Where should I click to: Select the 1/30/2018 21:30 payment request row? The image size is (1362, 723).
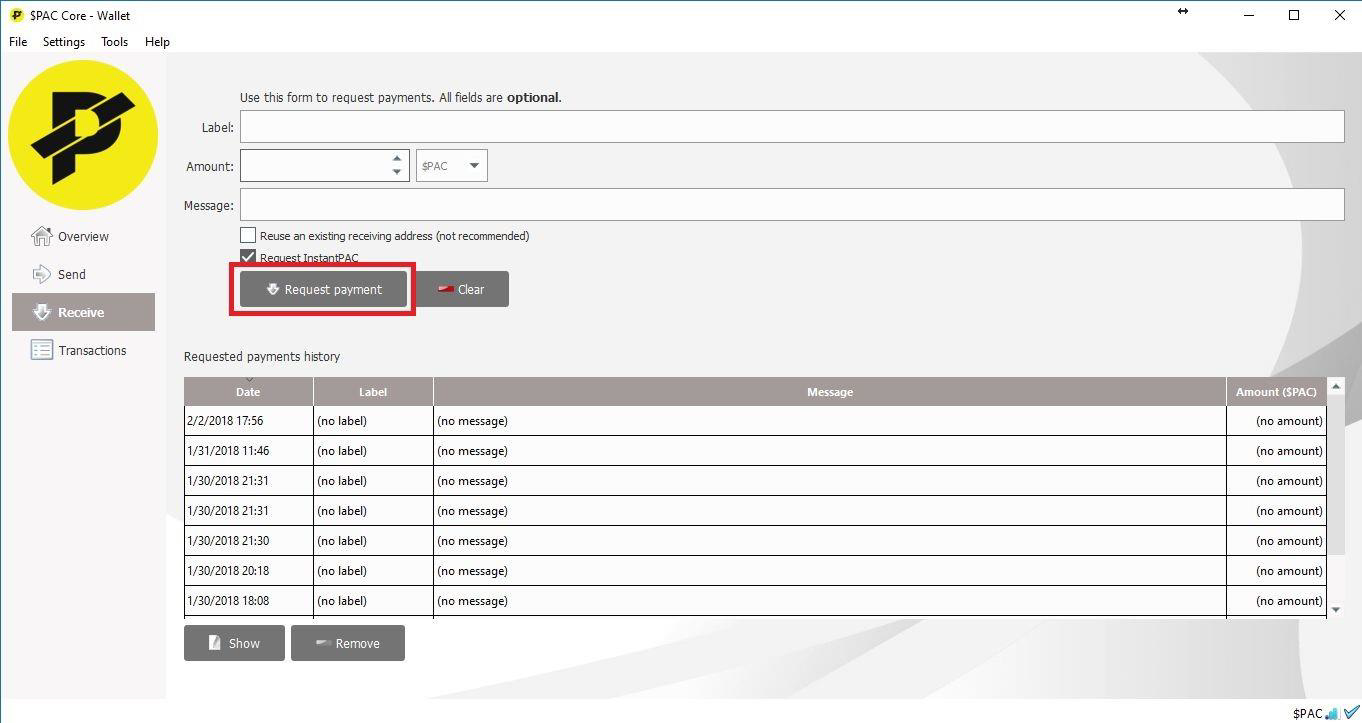click(755, 541)
